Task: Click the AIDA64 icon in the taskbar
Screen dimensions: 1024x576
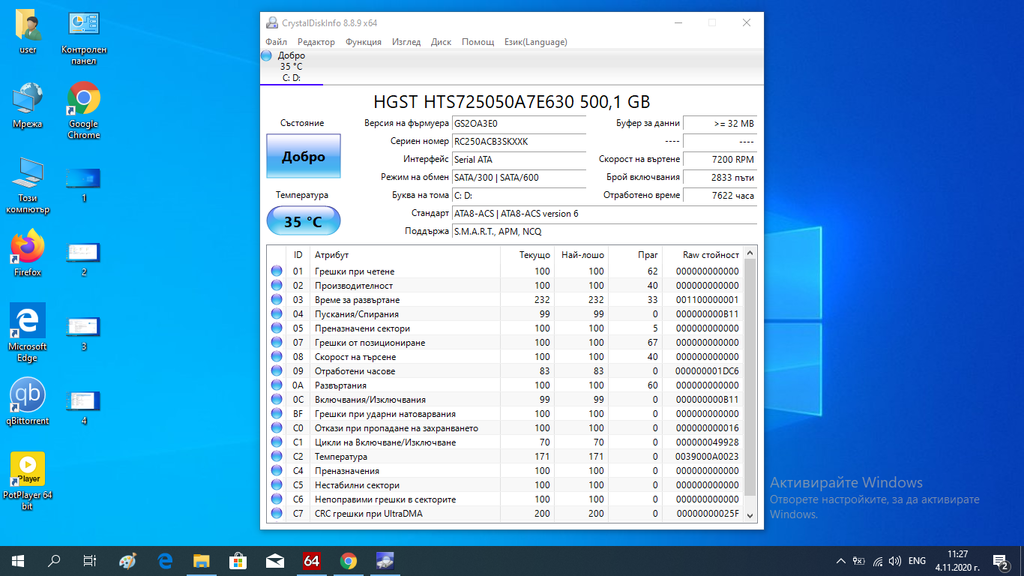Action: point(311,561)
